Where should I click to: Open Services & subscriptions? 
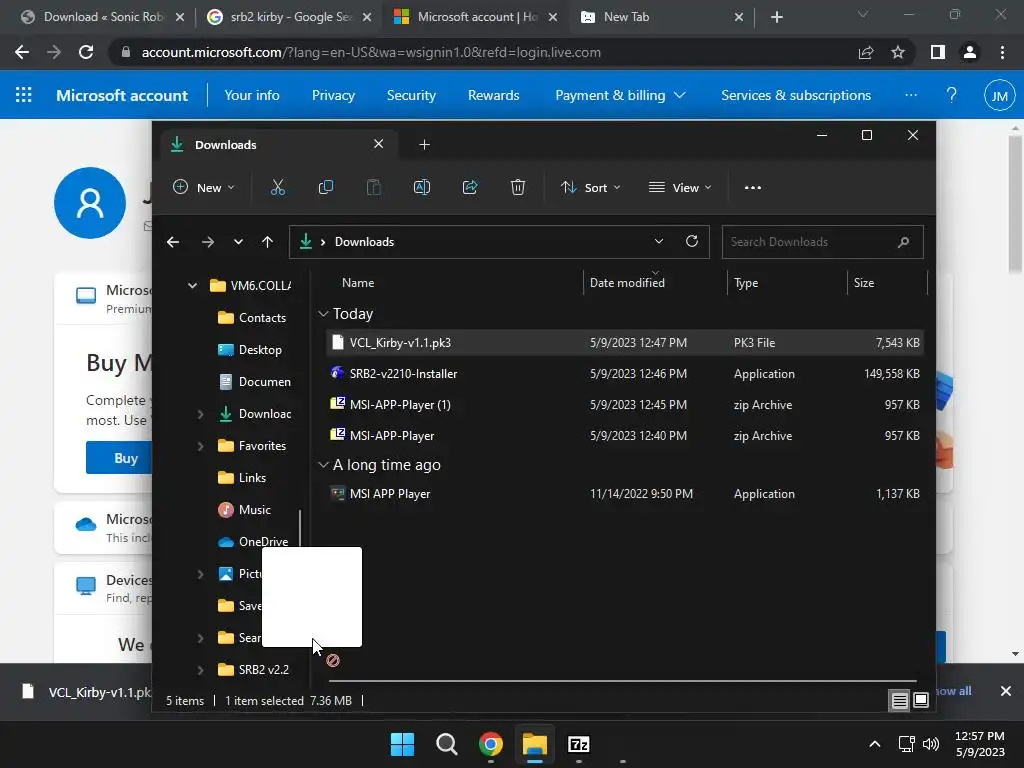796,95
